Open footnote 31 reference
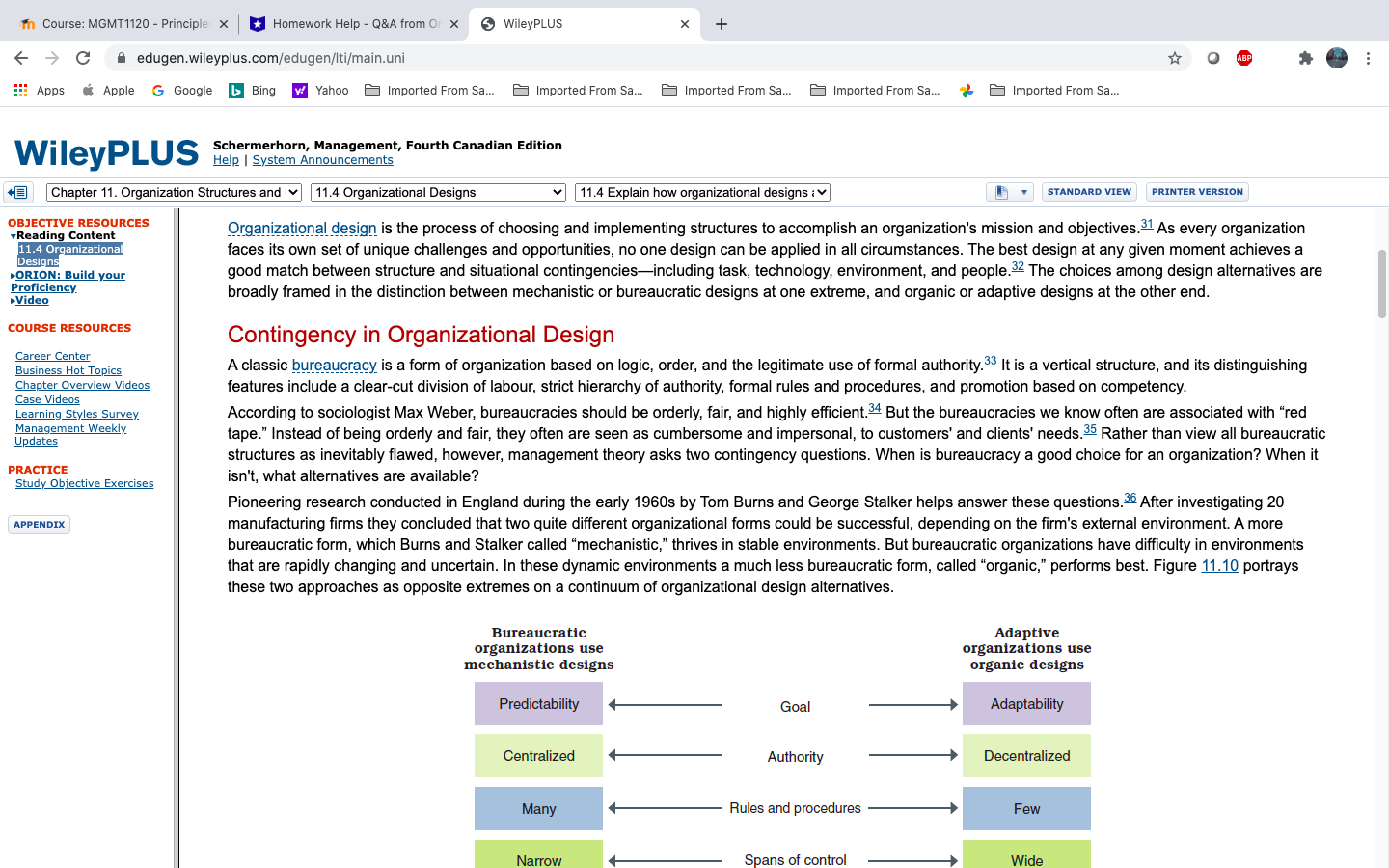1389x868 pixels. [1147, 224]
